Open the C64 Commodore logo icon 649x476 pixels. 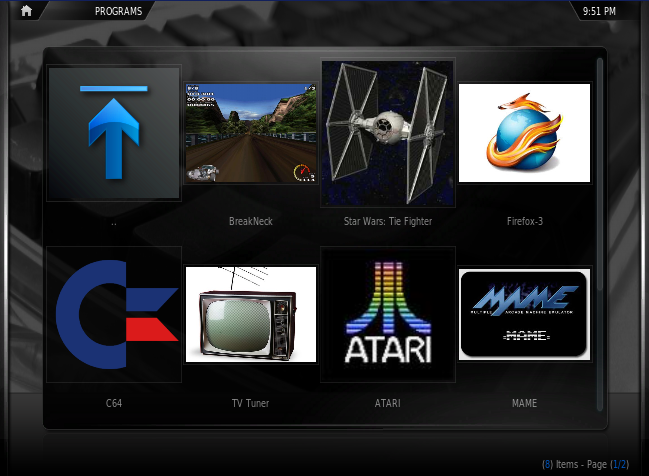click(x=114, y=315)
